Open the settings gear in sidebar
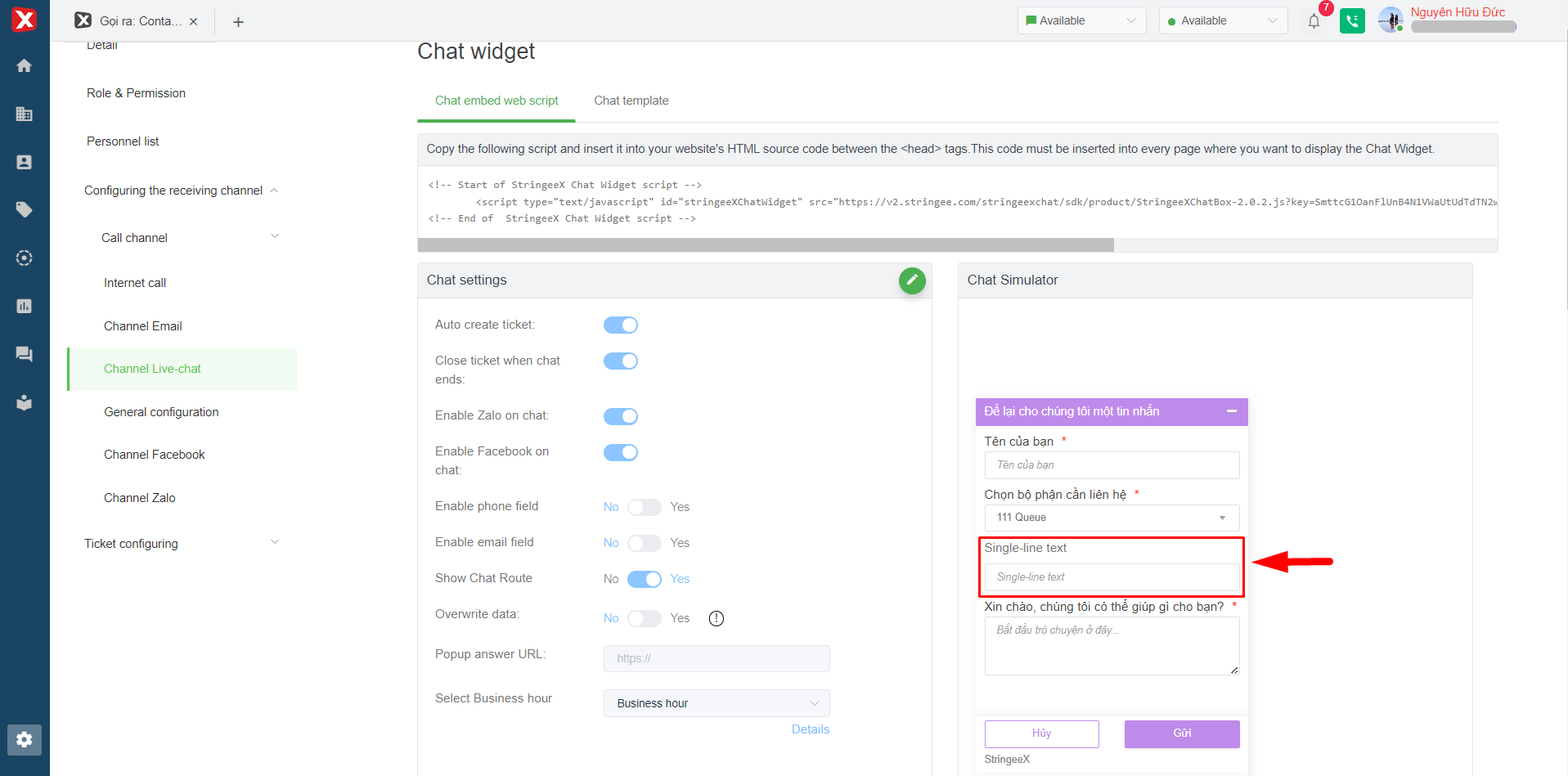 25,739
